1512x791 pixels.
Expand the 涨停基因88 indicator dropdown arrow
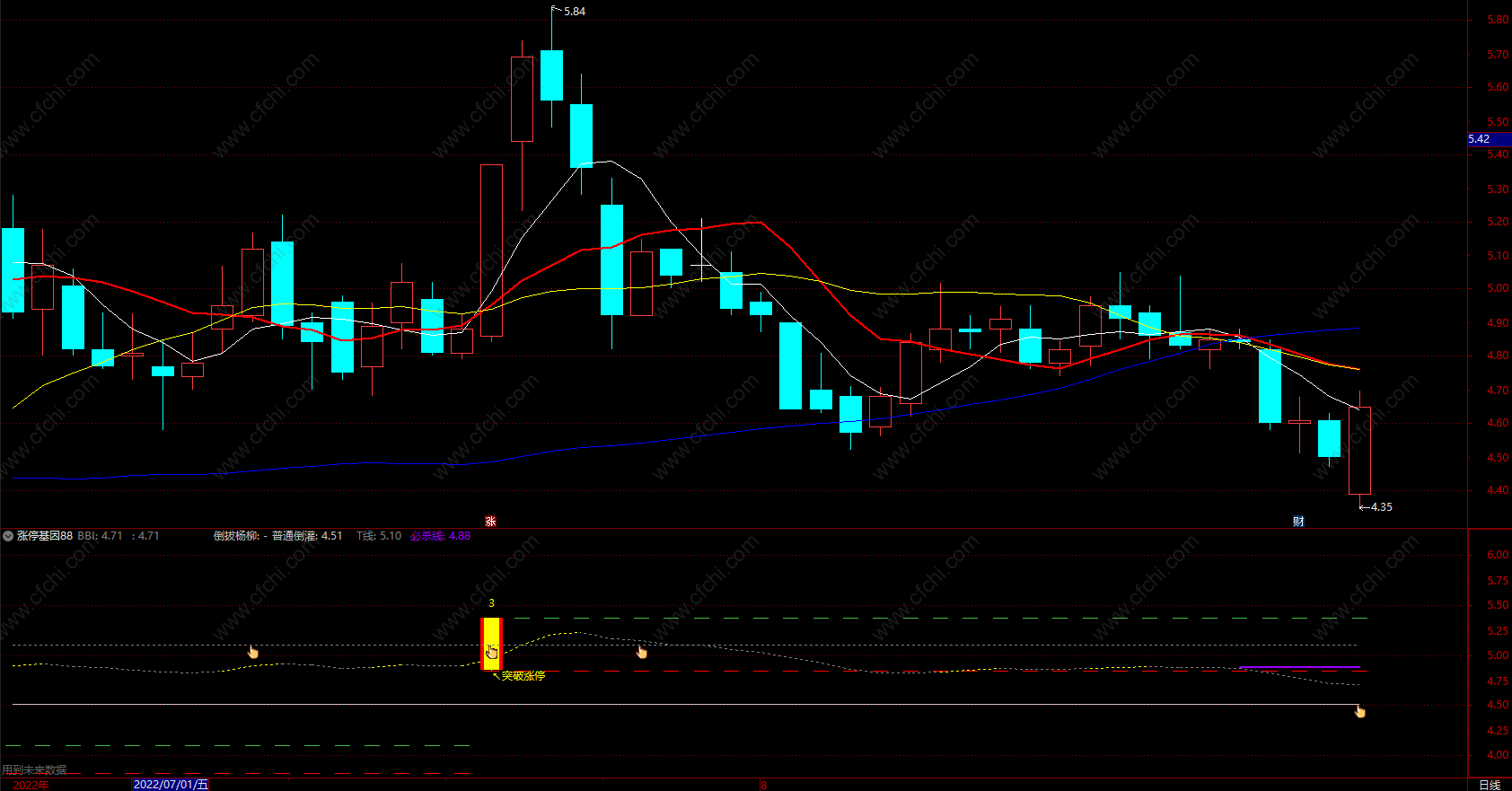pos(8,536)
